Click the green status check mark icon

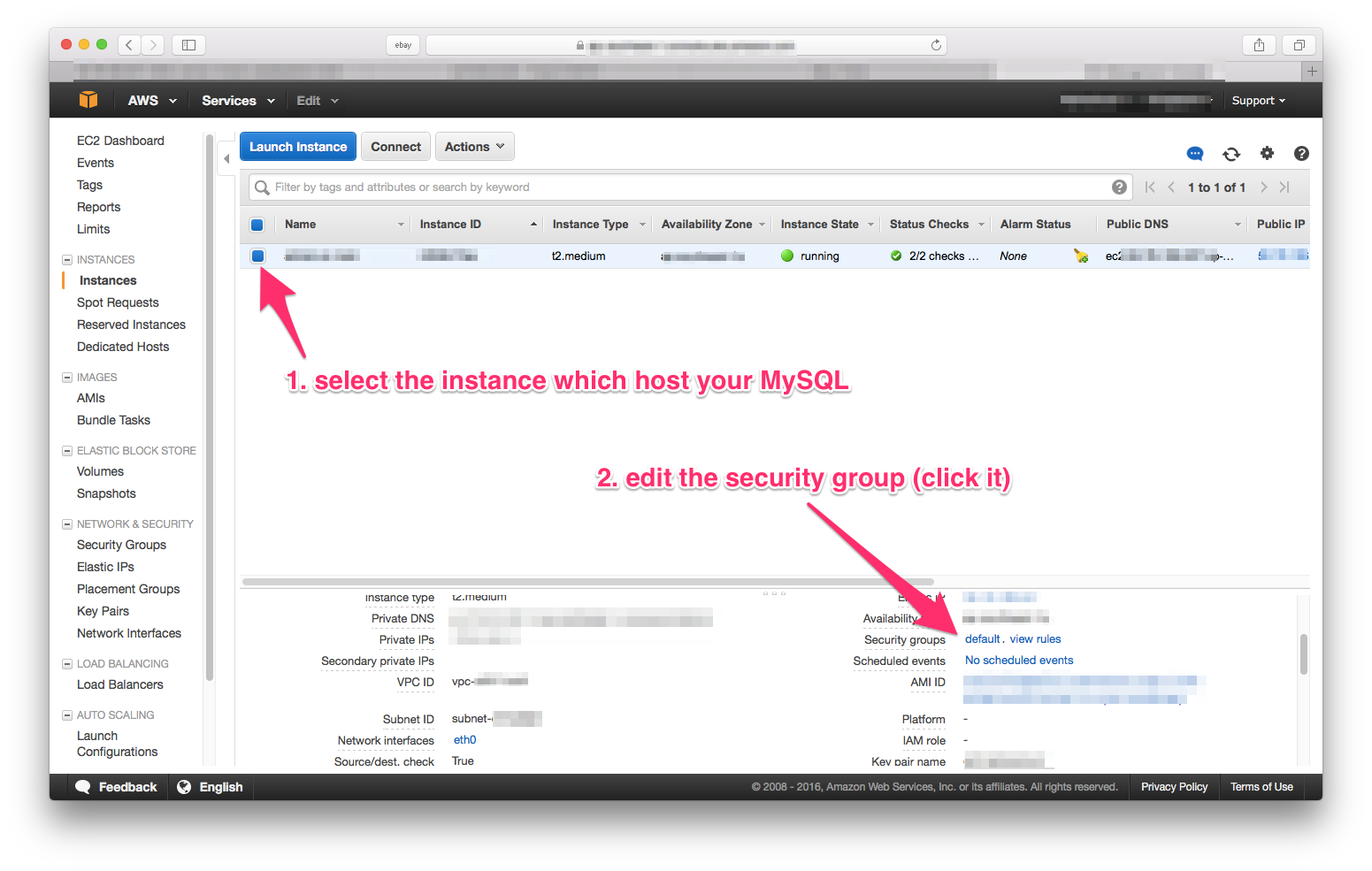(896, 256)
